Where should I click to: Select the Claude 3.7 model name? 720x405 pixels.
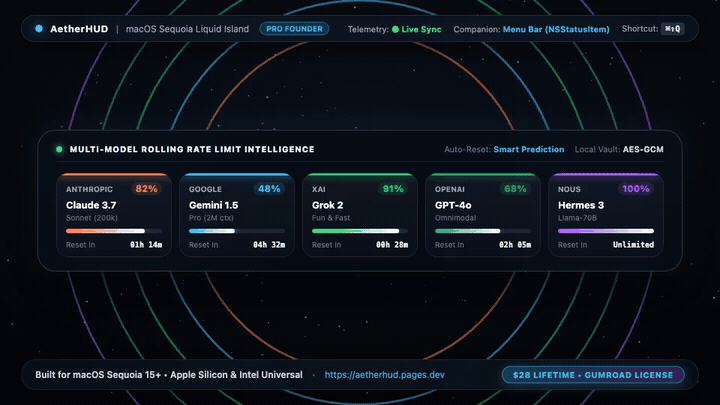click(91, 205)
